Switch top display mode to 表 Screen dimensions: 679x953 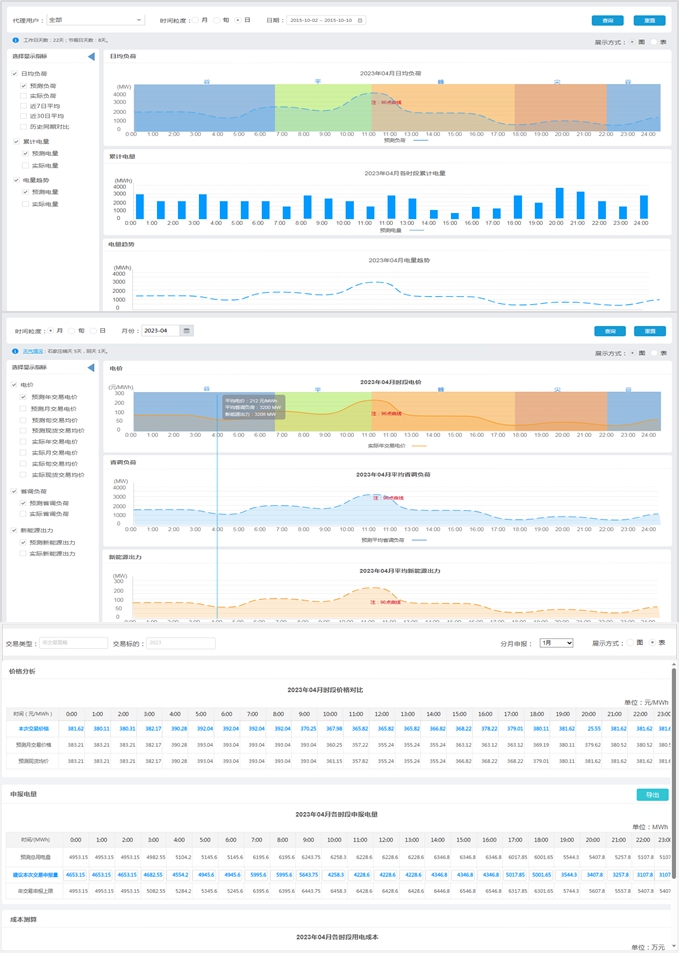tap(654, 42)
